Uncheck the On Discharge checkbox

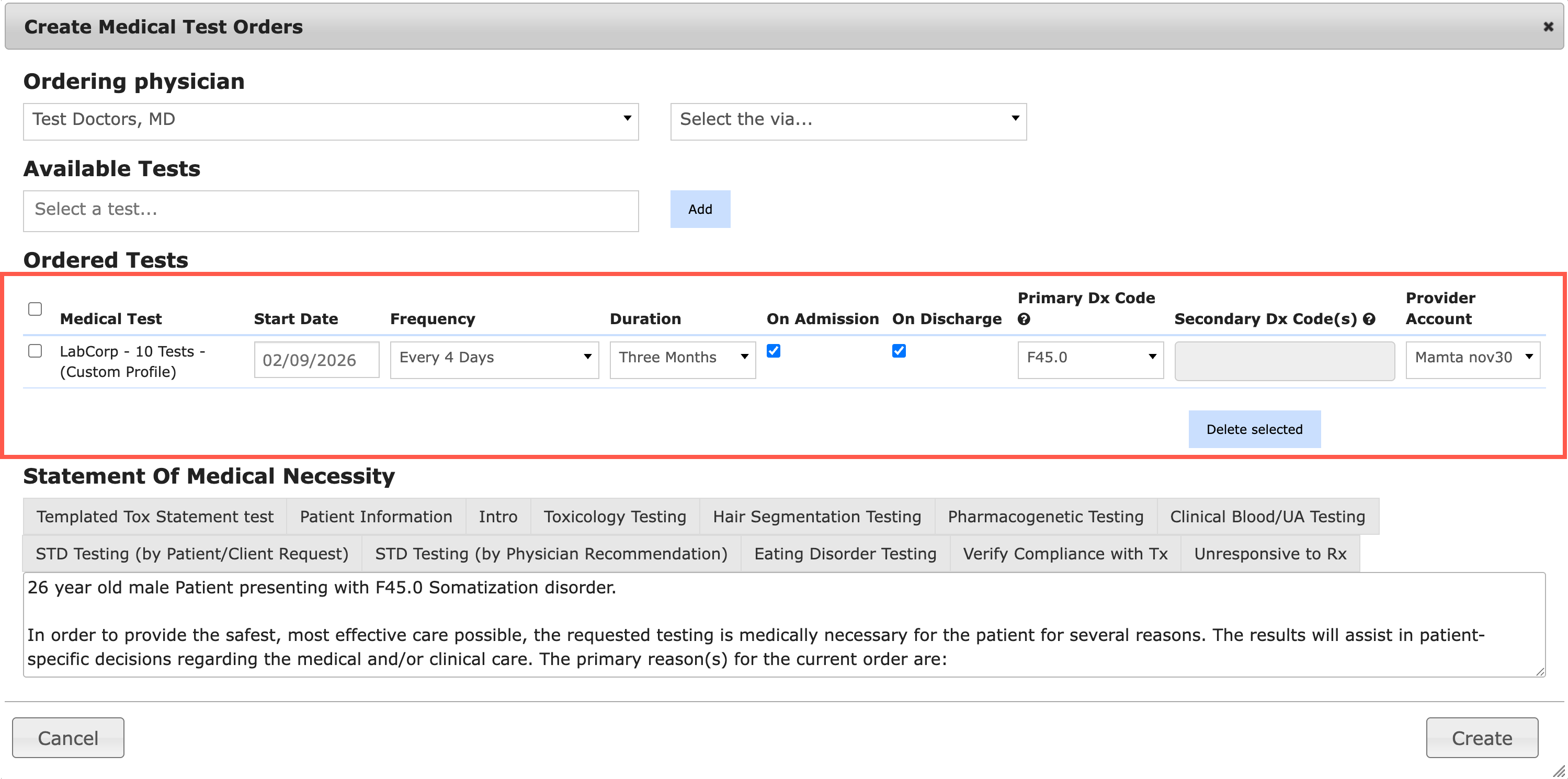click(899, 350)
